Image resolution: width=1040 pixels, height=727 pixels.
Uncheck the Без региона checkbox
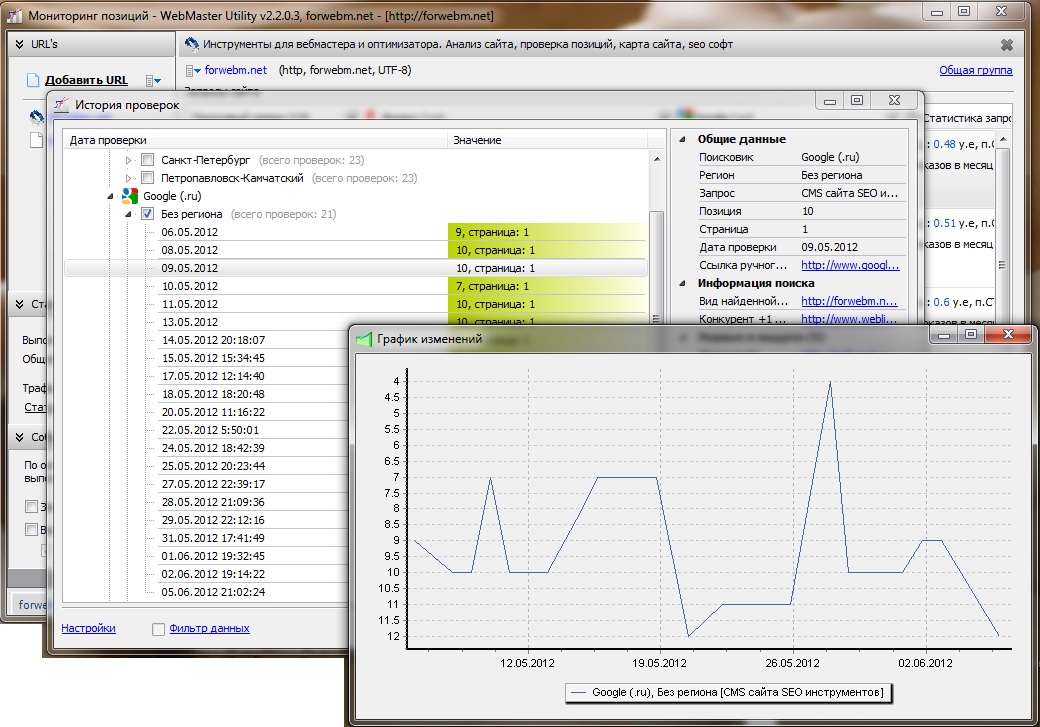147,214
